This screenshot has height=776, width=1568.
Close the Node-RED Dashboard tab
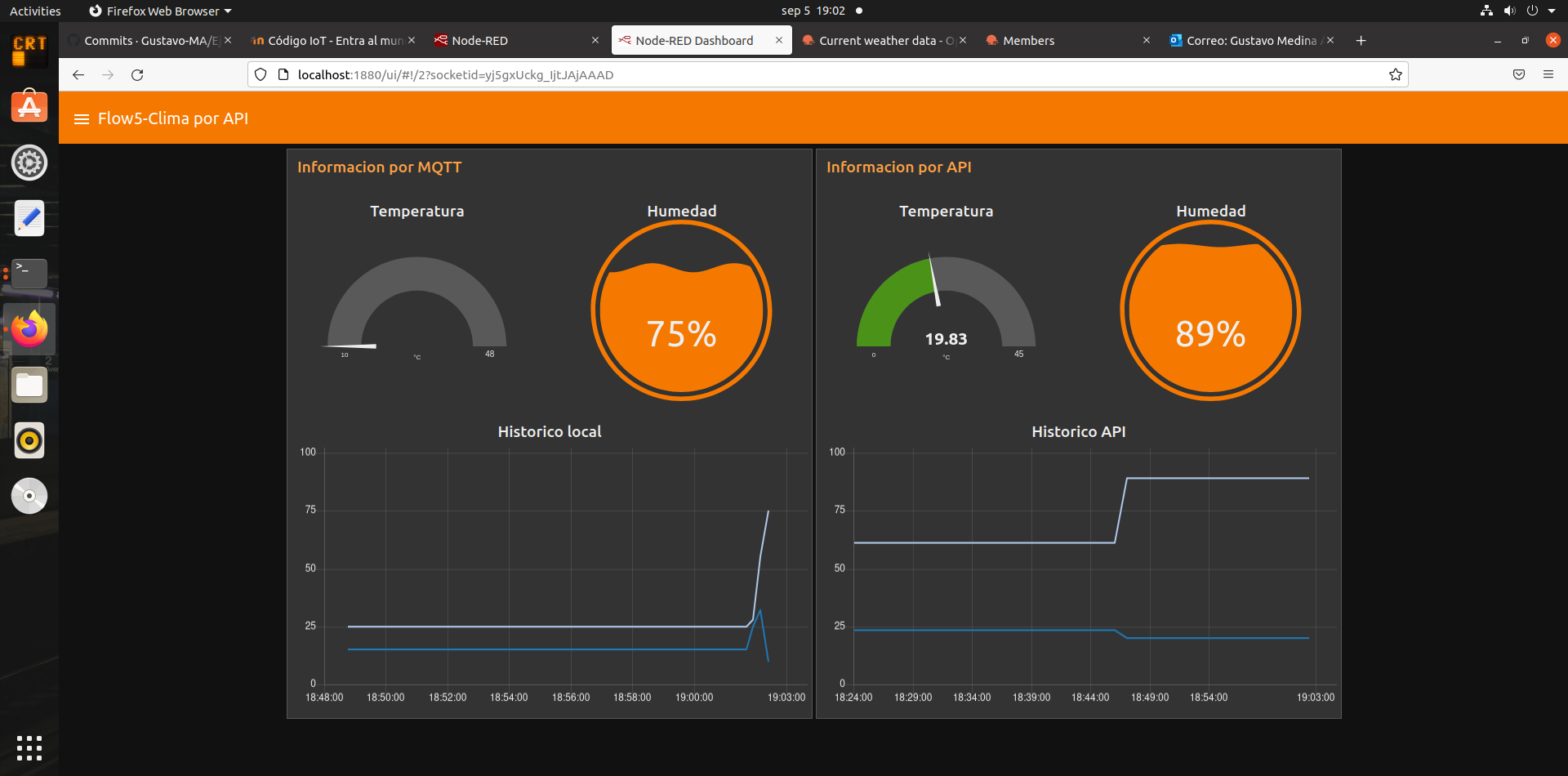coord(779,41)
